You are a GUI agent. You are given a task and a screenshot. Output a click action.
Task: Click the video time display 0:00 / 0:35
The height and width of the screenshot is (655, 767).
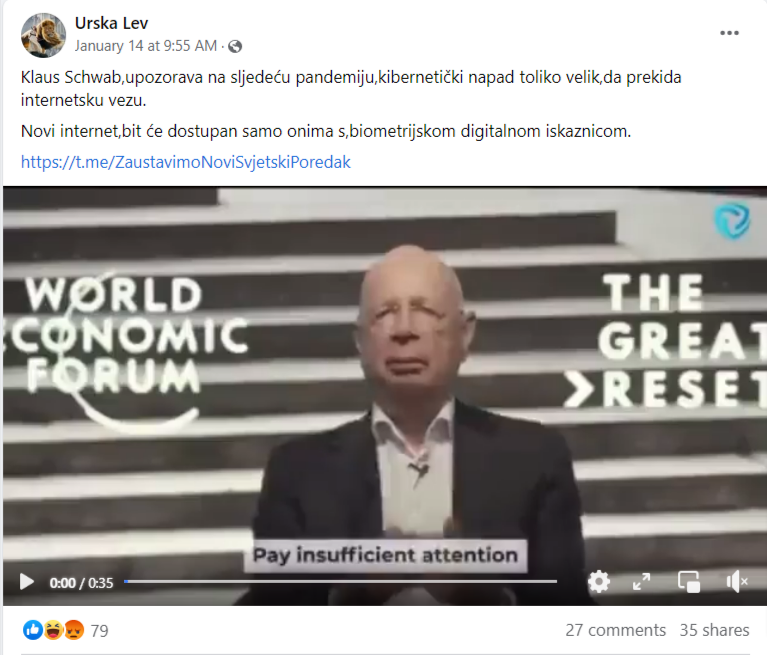tap(81, 583)
